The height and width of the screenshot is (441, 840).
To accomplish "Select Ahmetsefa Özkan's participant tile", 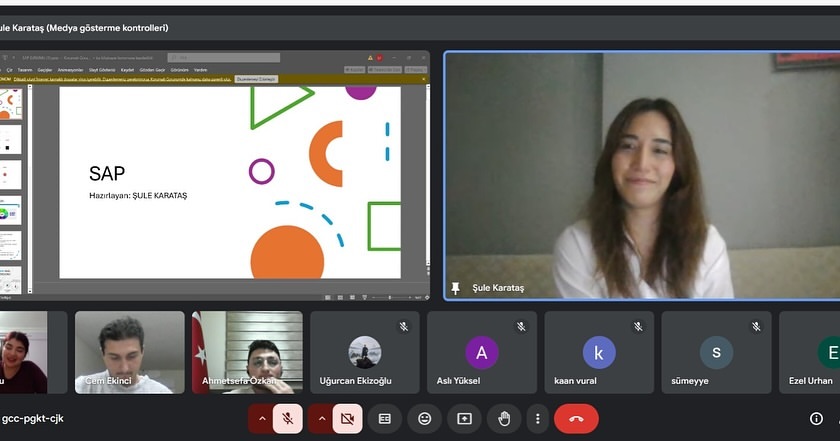I will coord(247,353).
